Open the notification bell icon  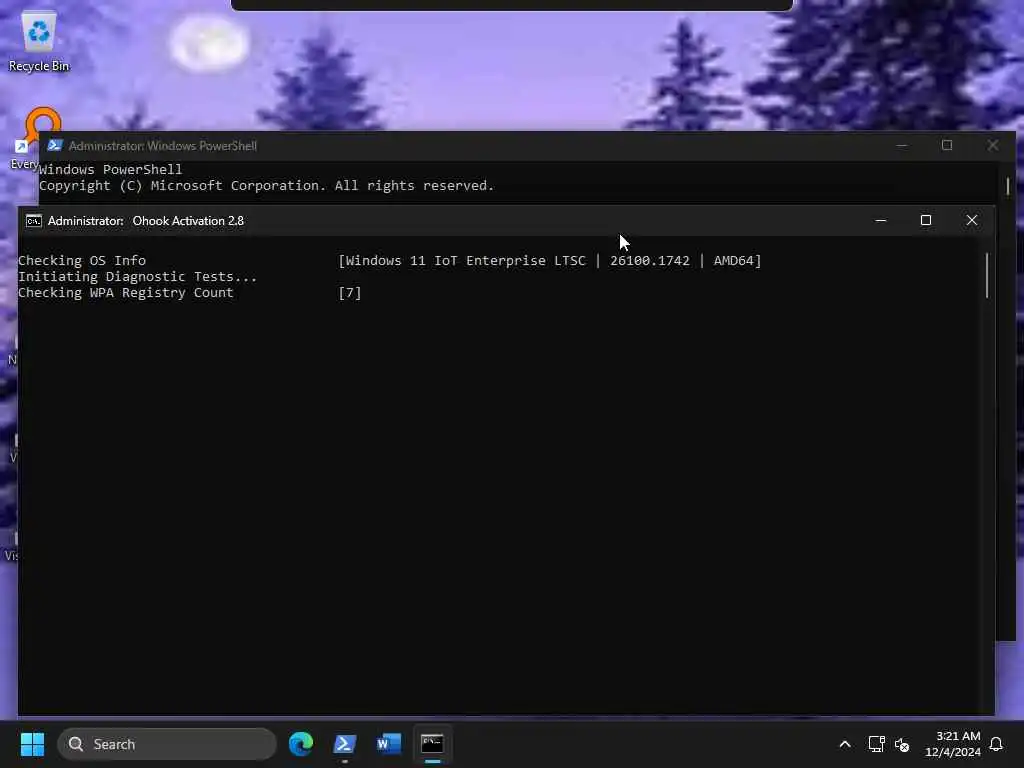tap(996, 744)
